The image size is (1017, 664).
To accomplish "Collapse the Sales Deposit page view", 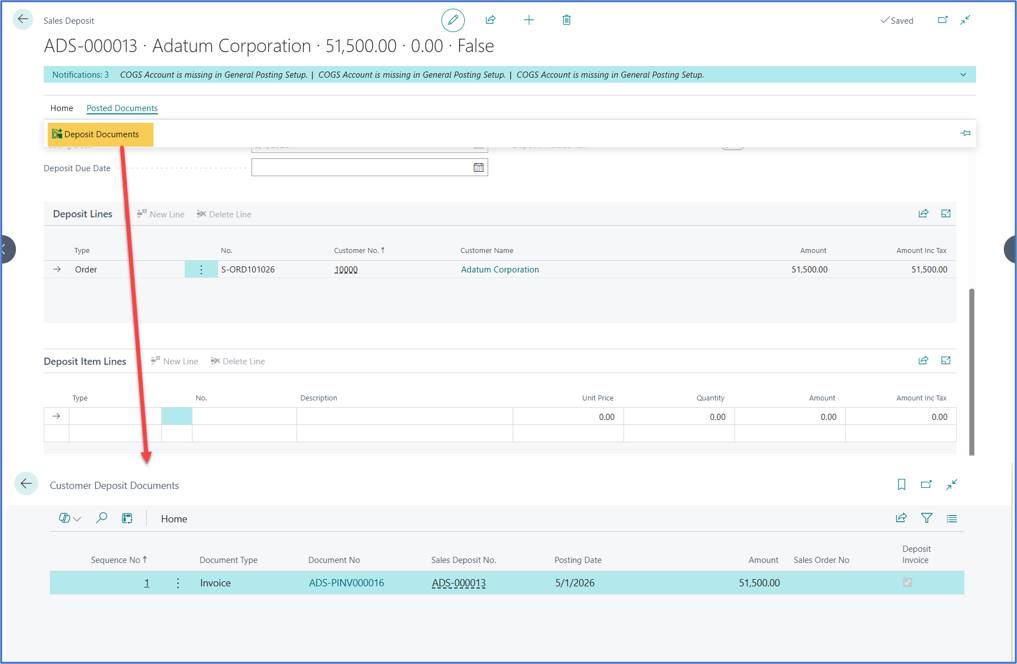I will click(965, 20).
